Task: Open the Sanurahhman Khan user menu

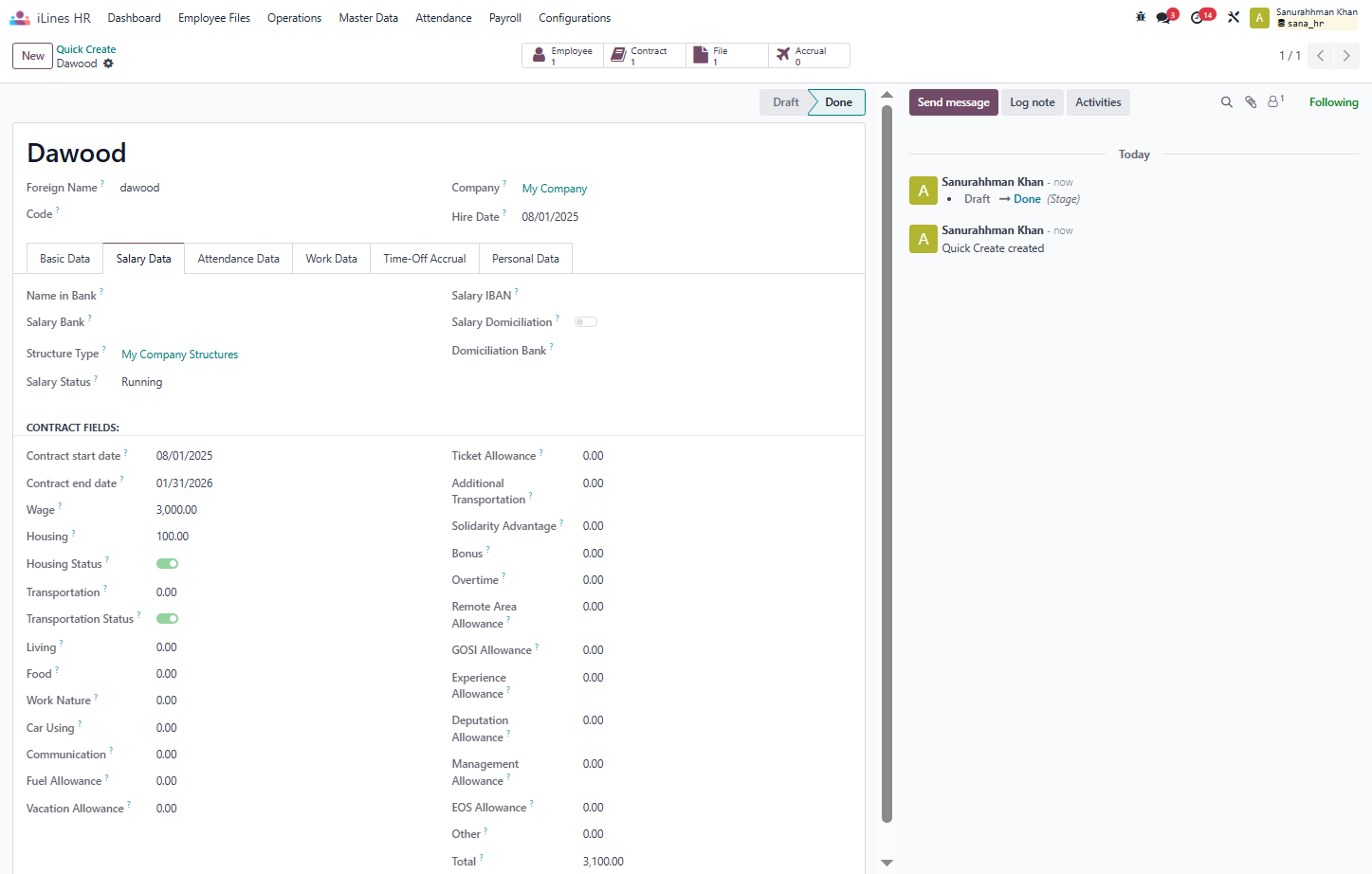Action: (x=1304, y=17)
